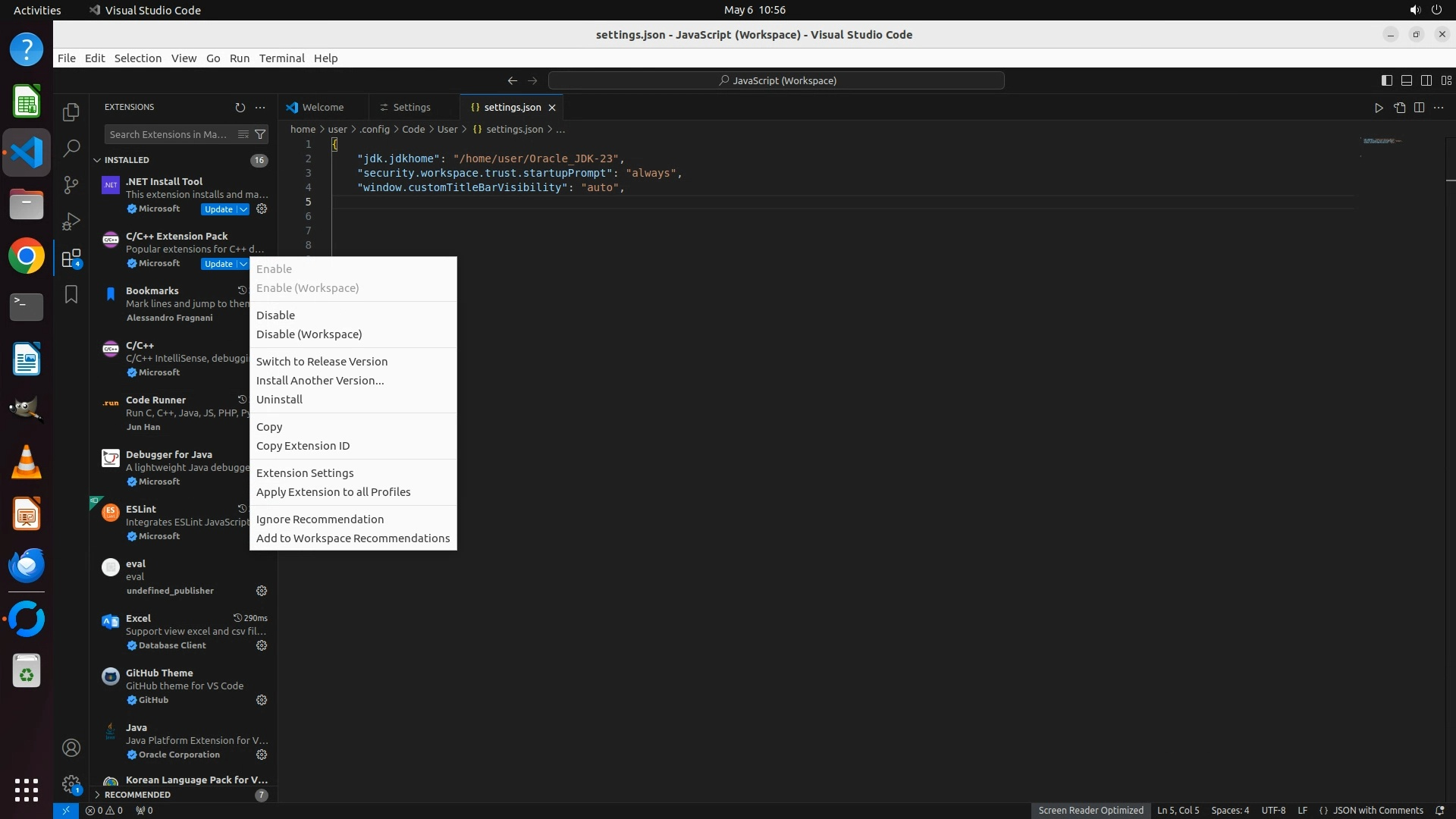Choose Disable (Workspace) from context menu

tap(309, 334)
